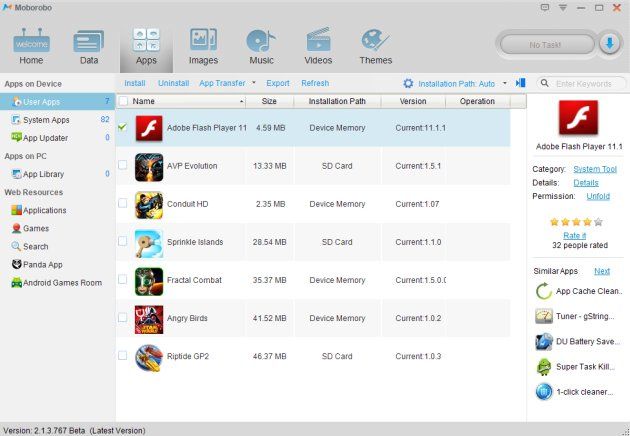The height and width of the screenshot is (436, 630).
Task: Open Panda App in the sidebar
Action: point(37,264)
